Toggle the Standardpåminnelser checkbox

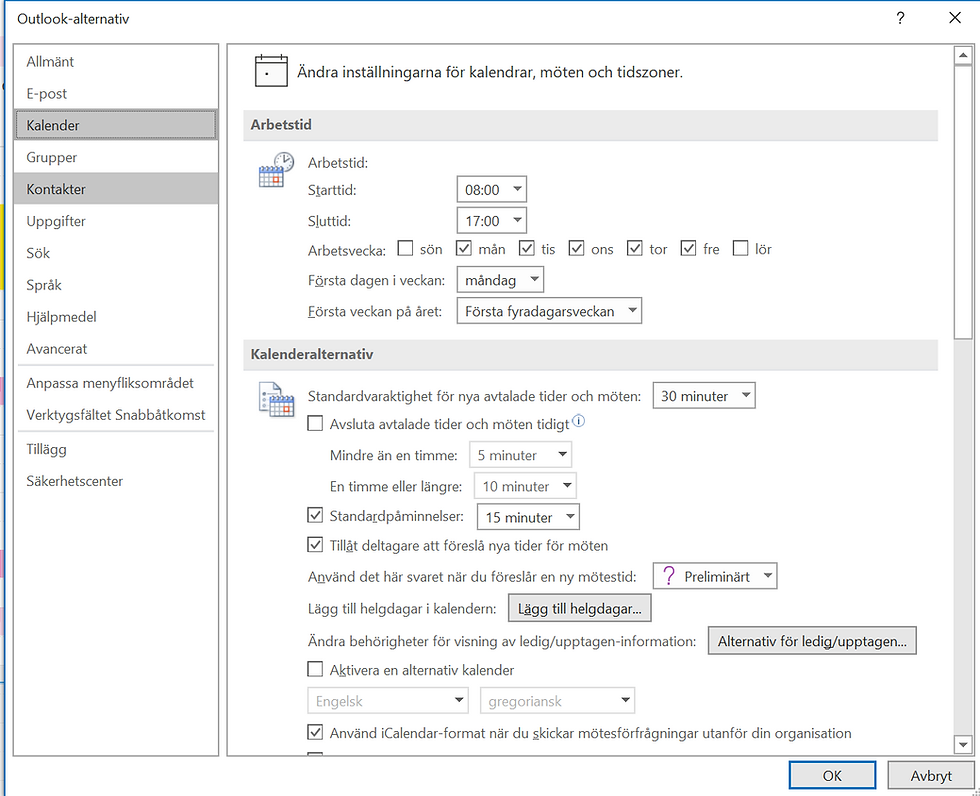click(315, 515)
